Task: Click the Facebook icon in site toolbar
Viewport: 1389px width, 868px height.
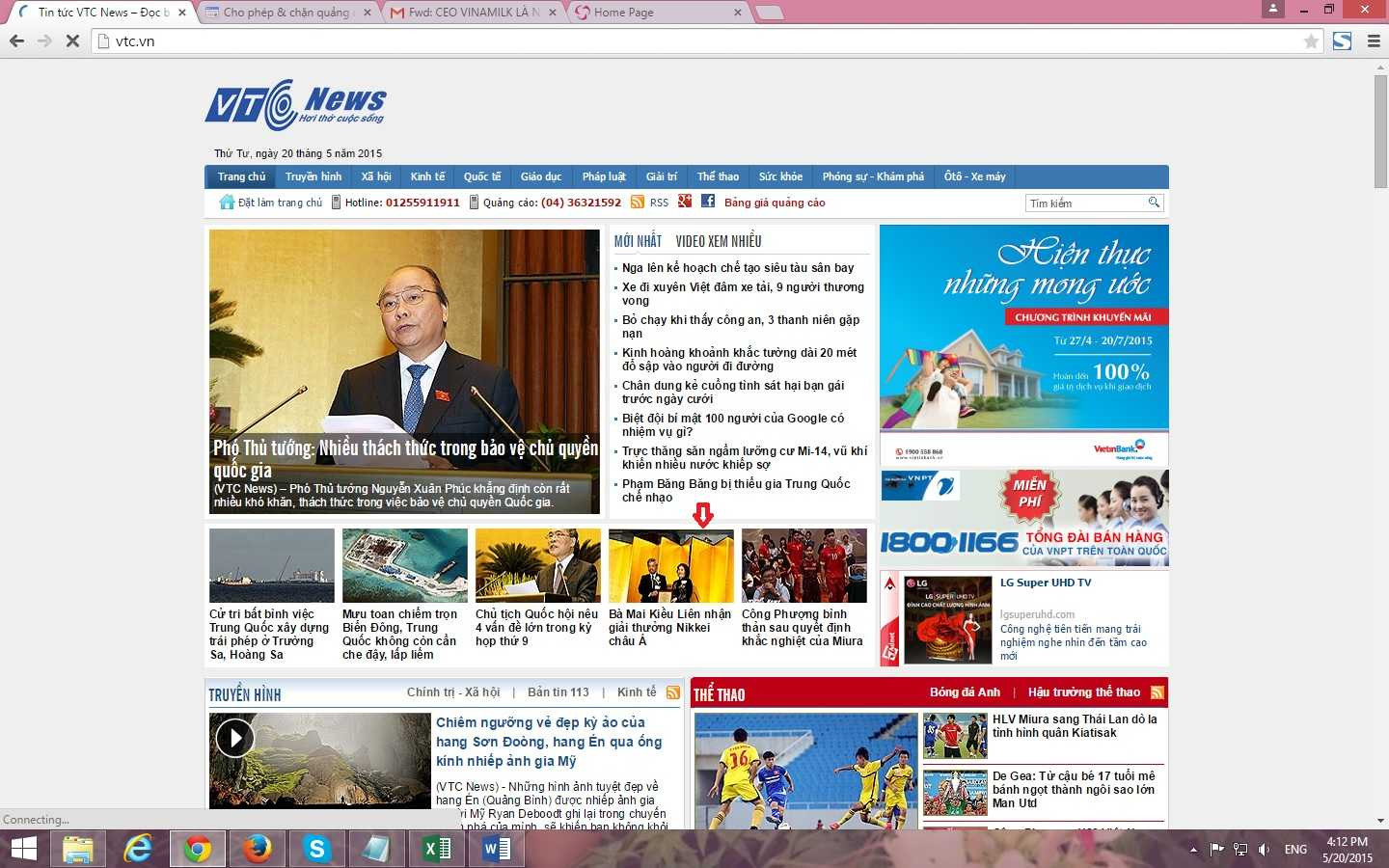Action: [x=708, y=202]
